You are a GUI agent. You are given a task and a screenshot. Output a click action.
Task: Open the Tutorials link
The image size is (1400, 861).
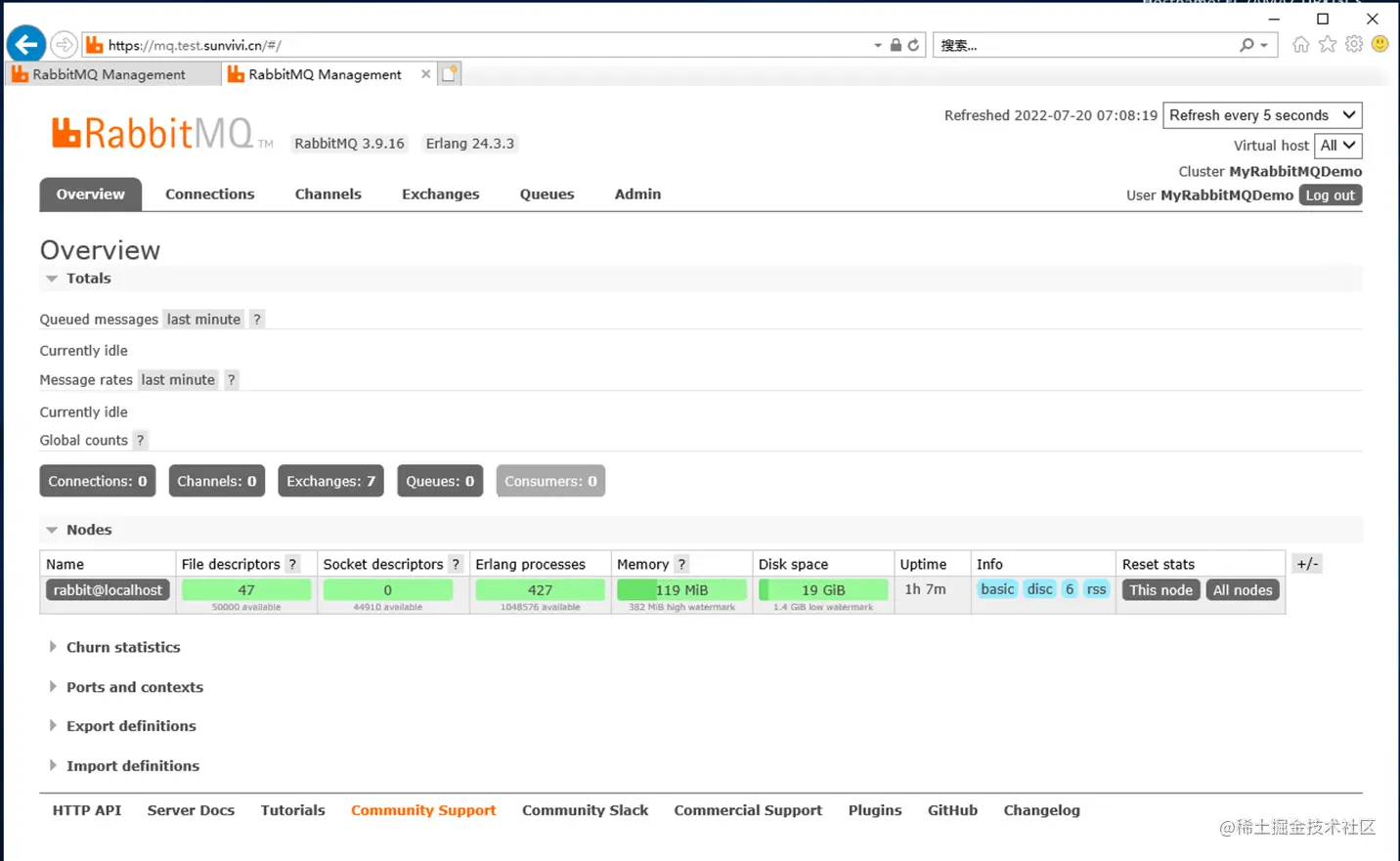[x=293, y=810]
